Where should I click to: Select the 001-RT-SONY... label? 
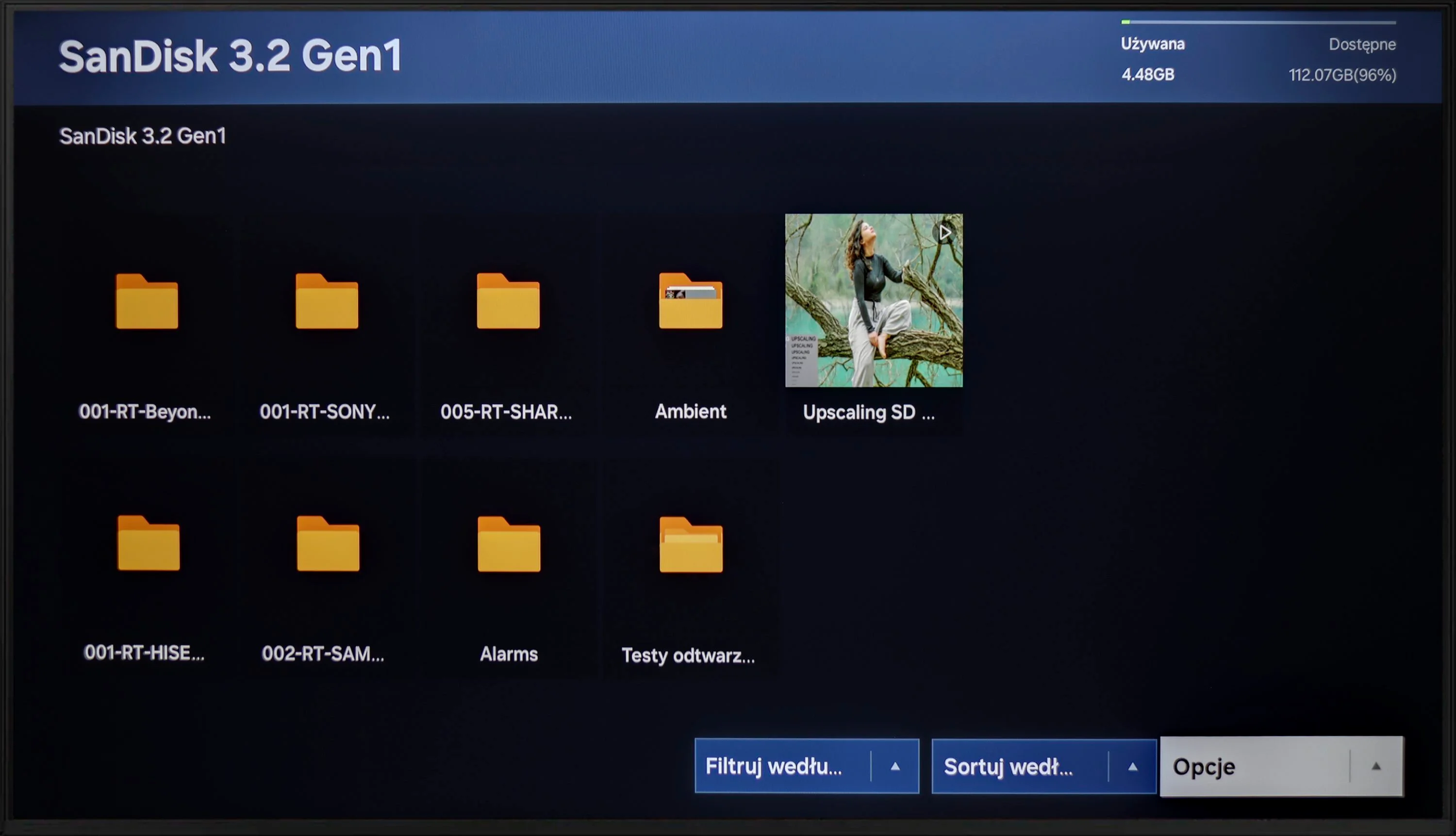click(x=325, y=411)
